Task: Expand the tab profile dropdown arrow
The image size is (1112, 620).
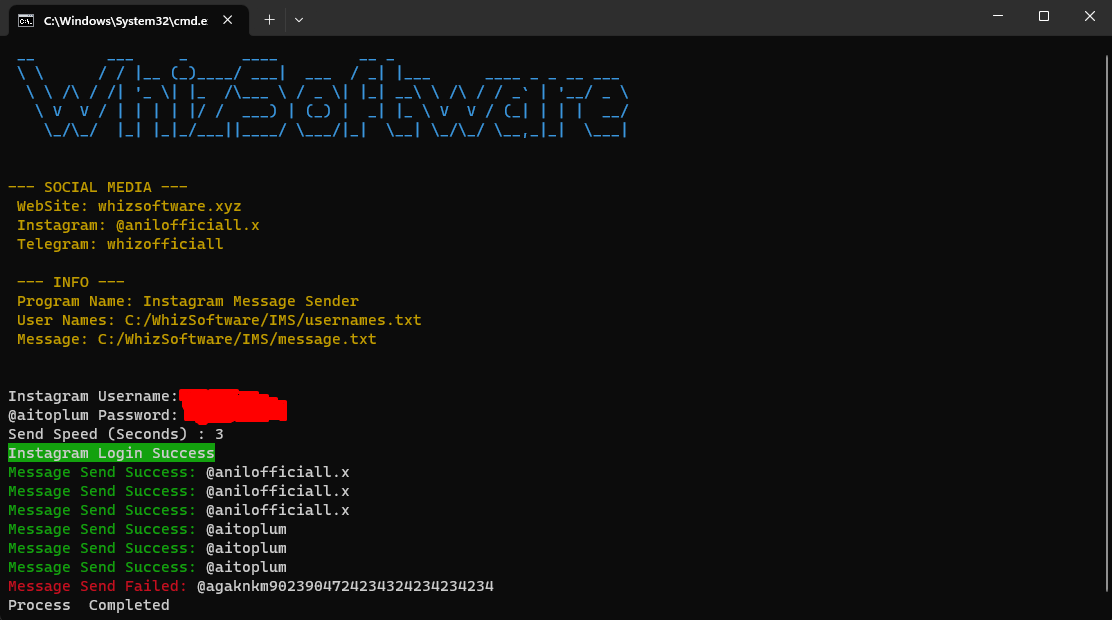Action: [299, 20]
